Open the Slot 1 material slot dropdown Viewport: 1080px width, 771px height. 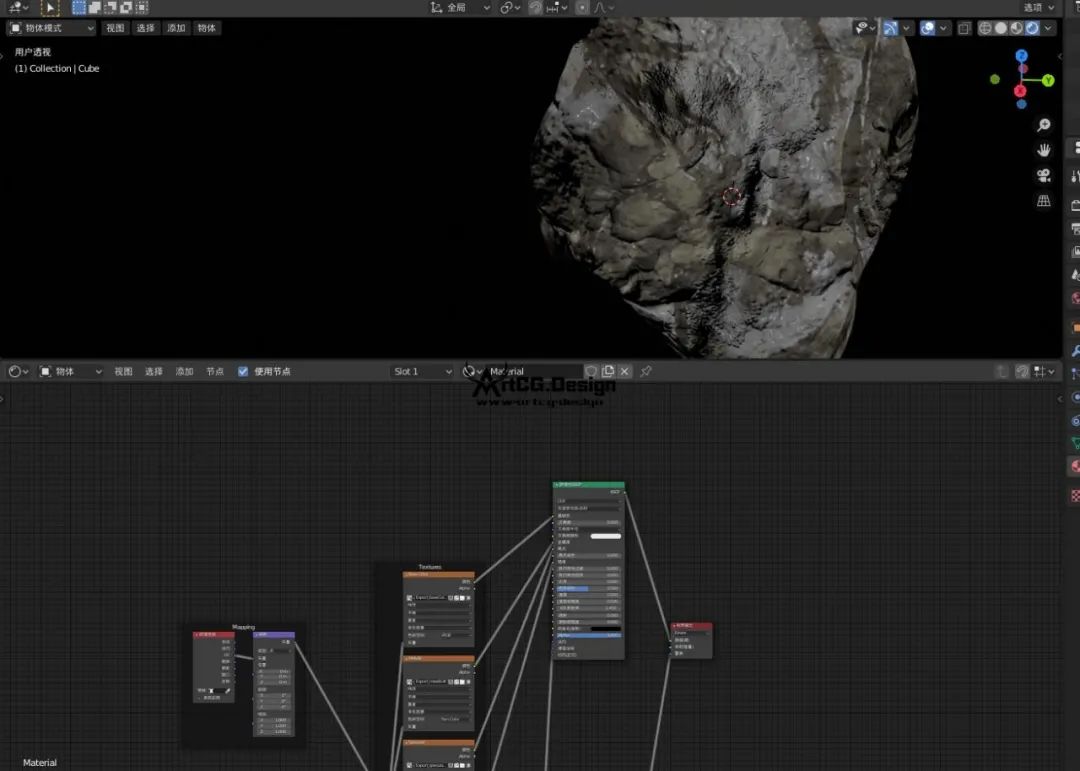(421, 371)
